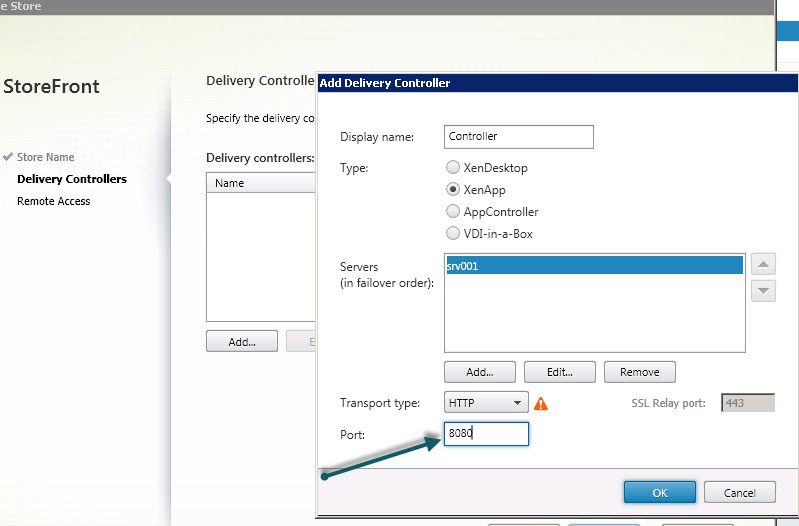Click Edit button under Servers list
Screen dimensions: 799x526
click(560, 372)
